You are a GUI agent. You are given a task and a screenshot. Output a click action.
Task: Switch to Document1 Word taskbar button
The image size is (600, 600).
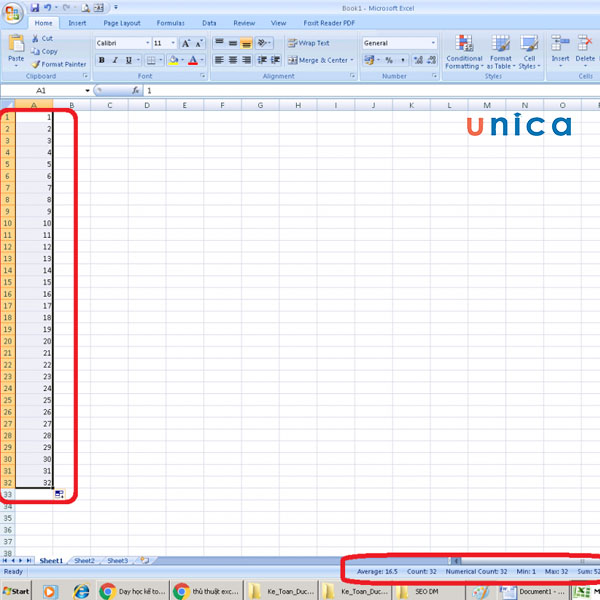pyautogui.click(x=533, y=592)
